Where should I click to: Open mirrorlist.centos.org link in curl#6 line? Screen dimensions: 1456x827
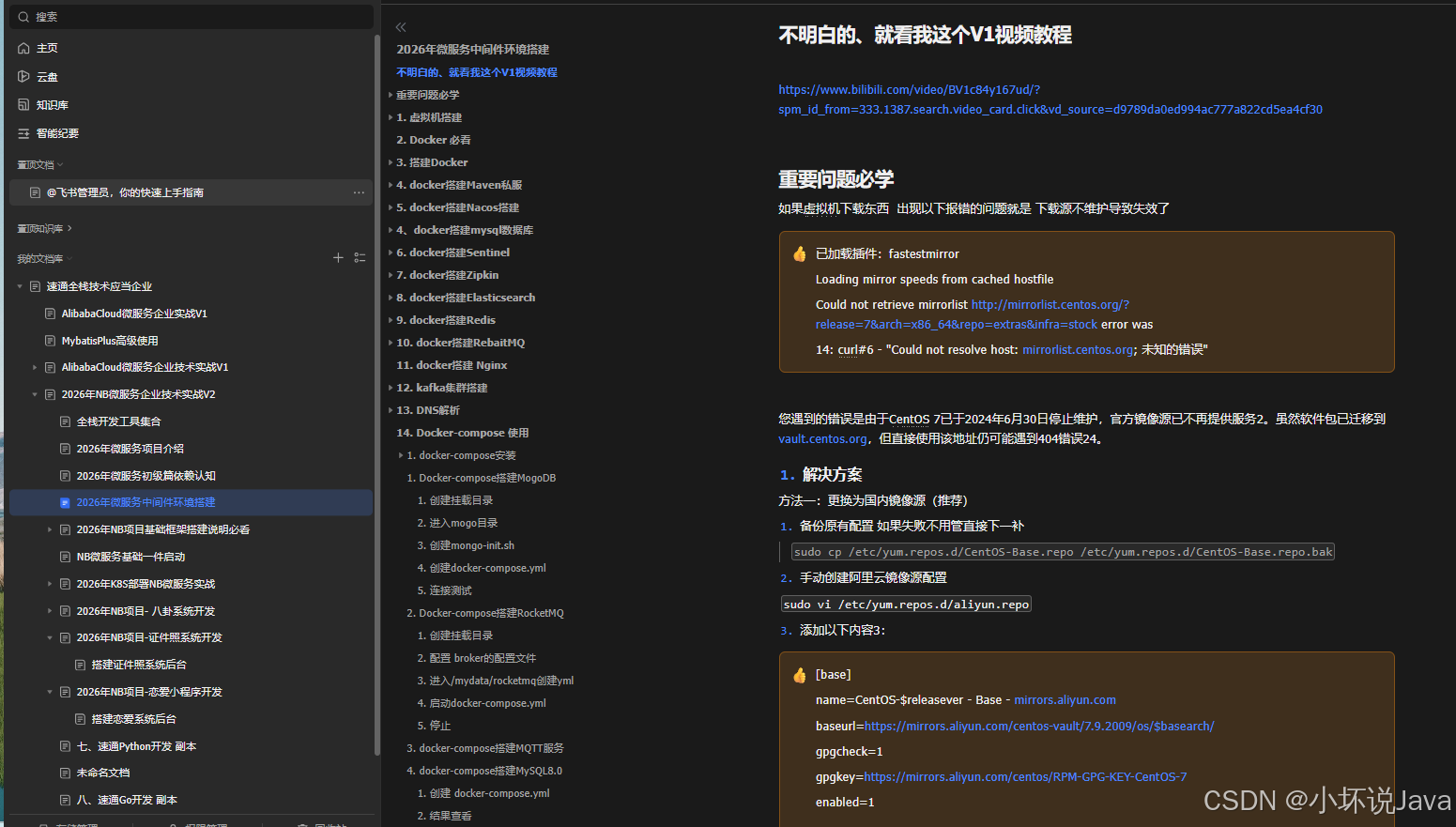(x=1078, y=350)
